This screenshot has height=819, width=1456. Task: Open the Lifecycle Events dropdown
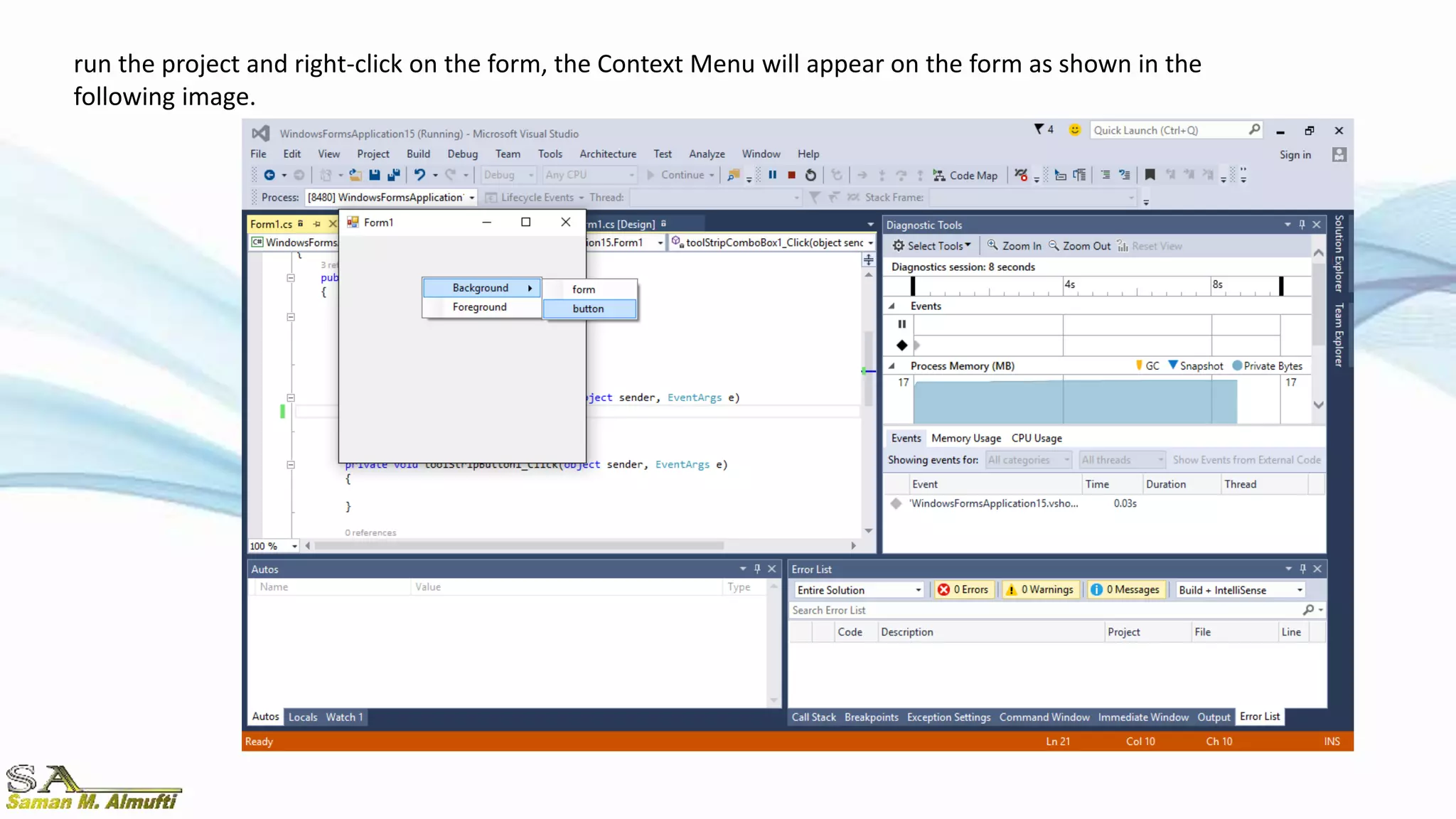[x=581, y=198]
